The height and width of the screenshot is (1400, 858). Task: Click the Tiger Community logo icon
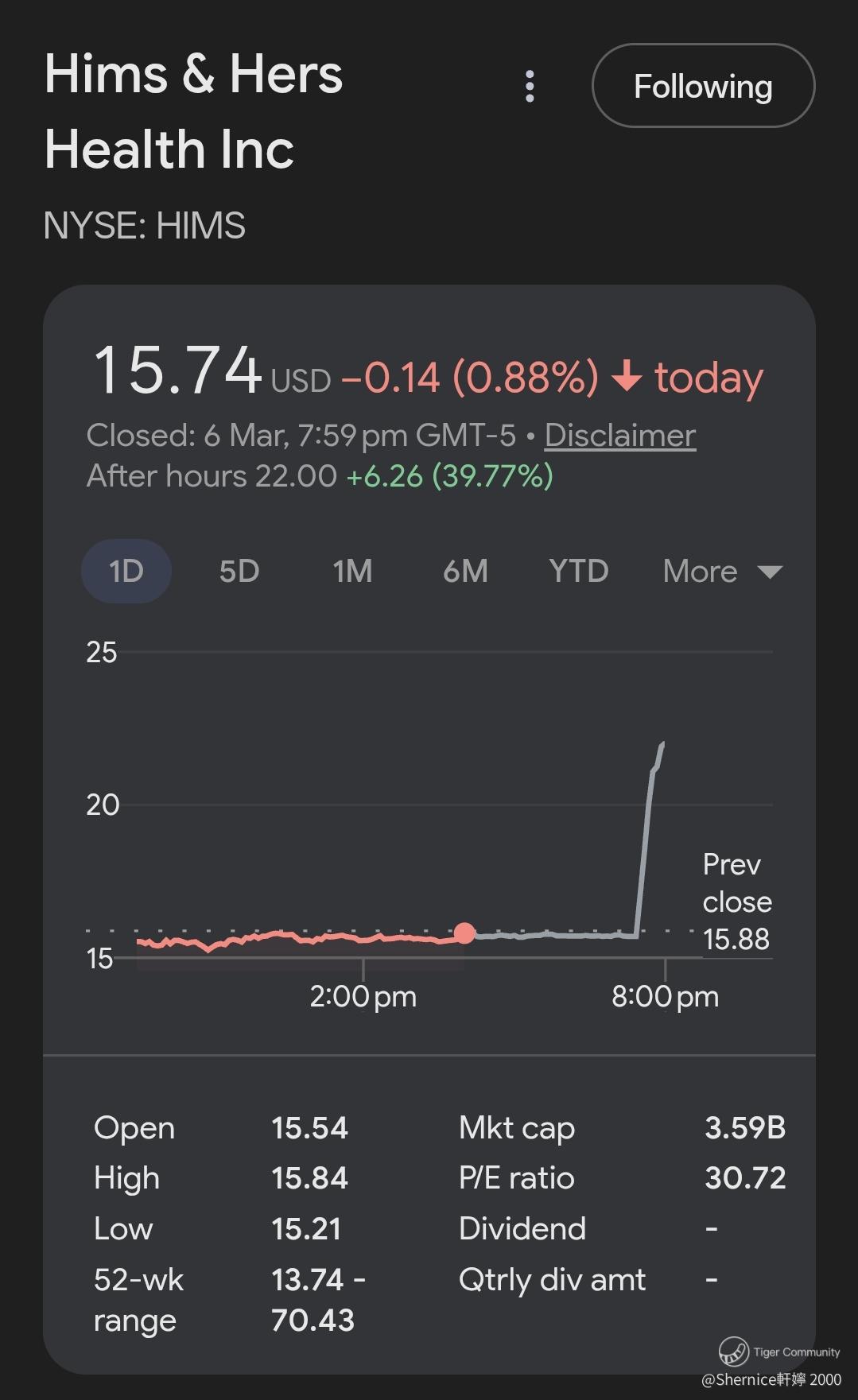pyautogui.click(x=733, y=1351)
